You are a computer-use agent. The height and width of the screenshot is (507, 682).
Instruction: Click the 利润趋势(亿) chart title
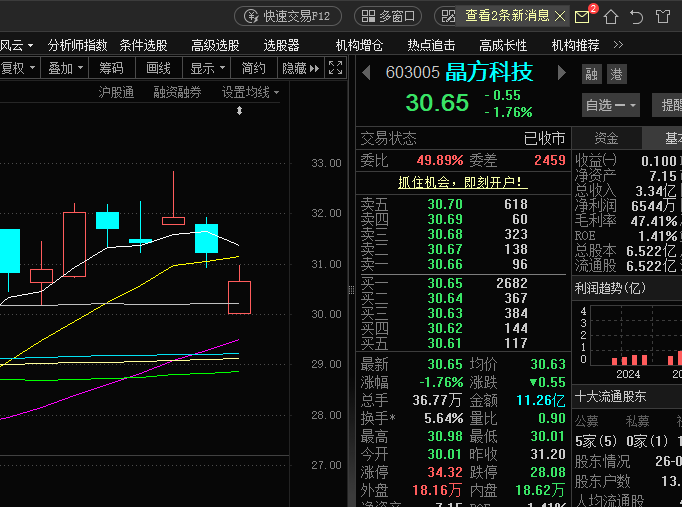pos(610,288)
